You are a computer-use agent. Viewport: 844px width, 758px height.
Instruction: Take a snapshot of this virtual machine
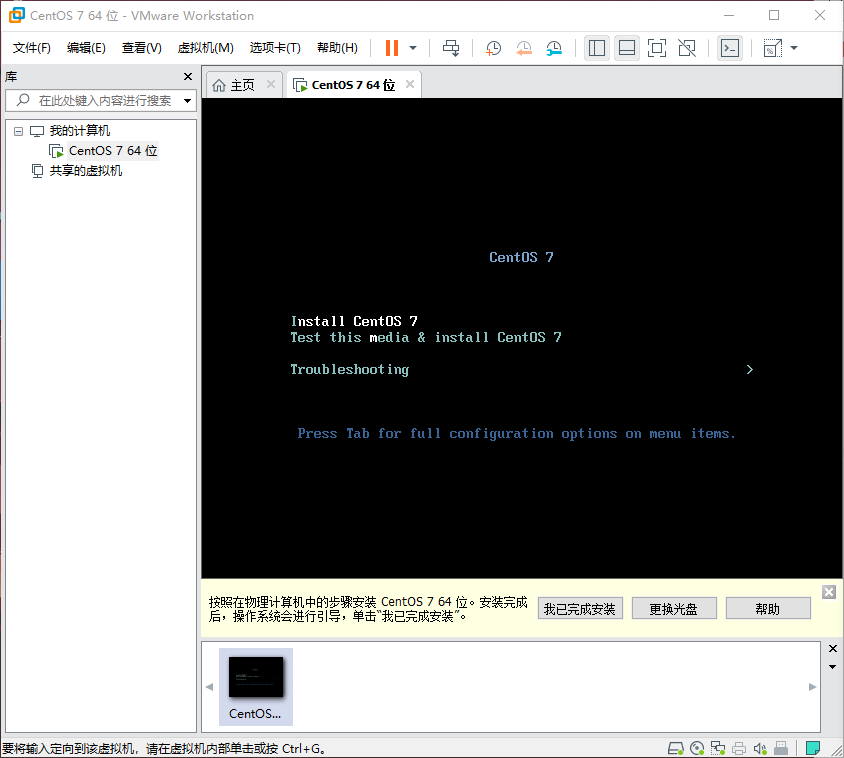click(493, 48)
